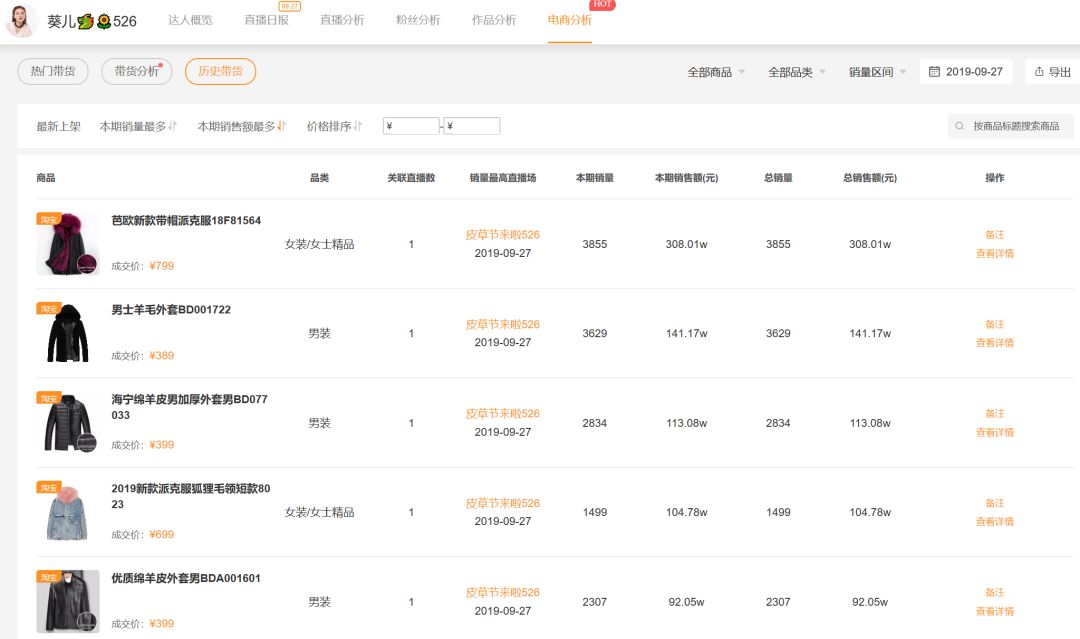This screenshot has width=1080, height=639.
Task: Open 查看详情 for 芭欧新款带帽派克服
Action: tap(995, 254)
